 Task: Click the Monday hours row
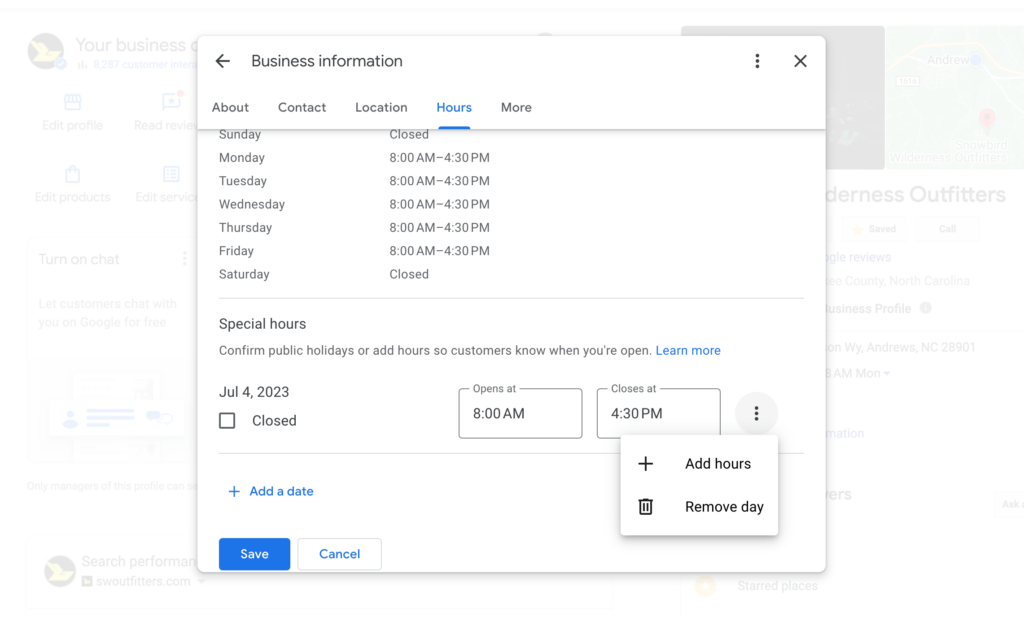pyautogui.click(x=355, y=158)
